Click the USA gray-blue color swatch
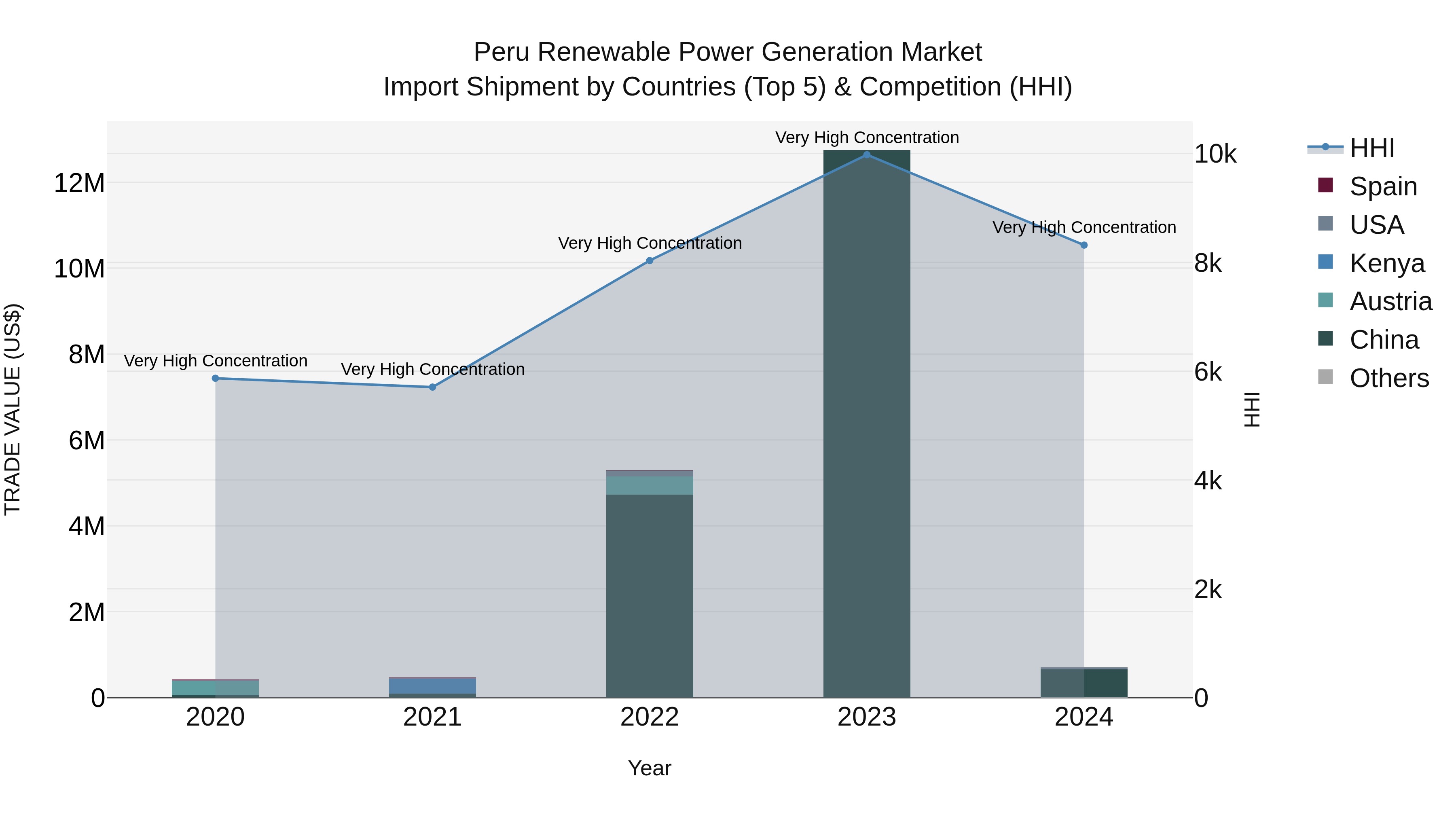 (x=1325, y=223)
